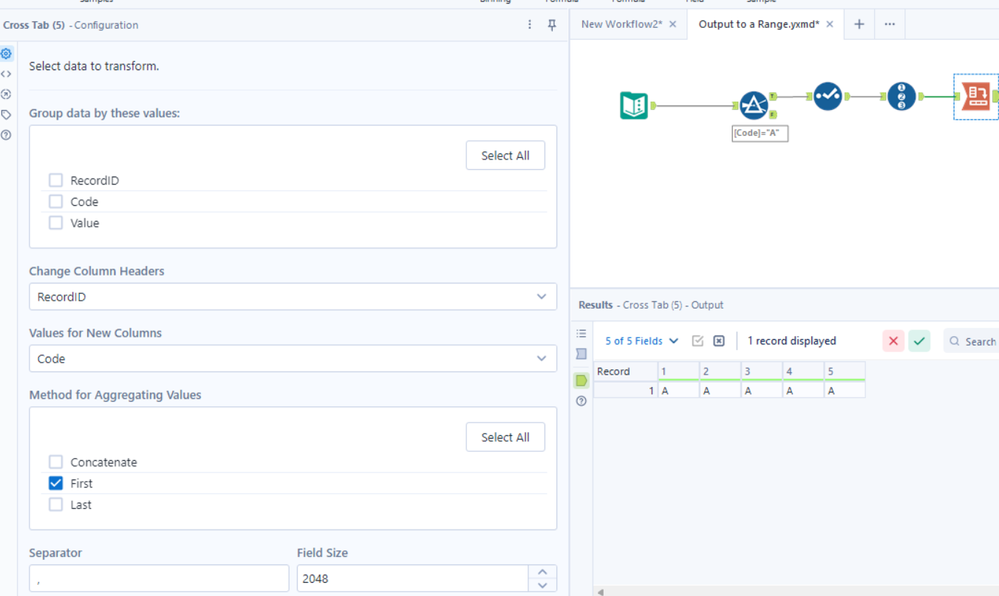Screen dimensions: 999x596
Task: Uncheck the First aggregation method
Action: point(56,483)
